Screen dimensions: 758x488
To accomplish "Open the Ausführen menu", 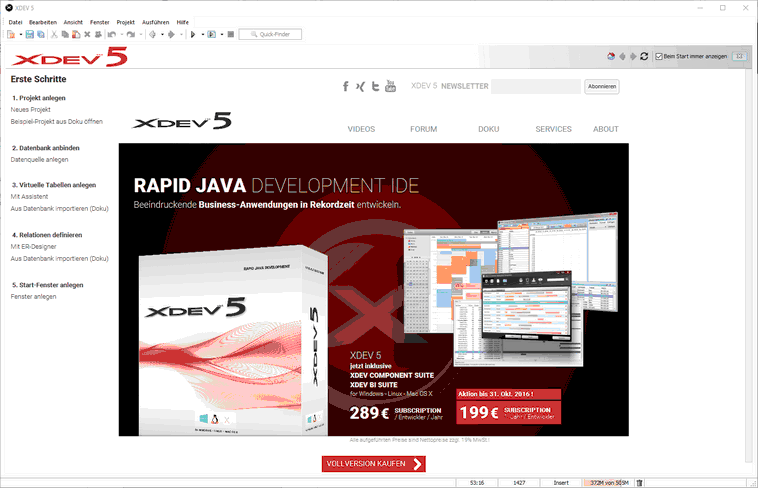I will 156,22.
